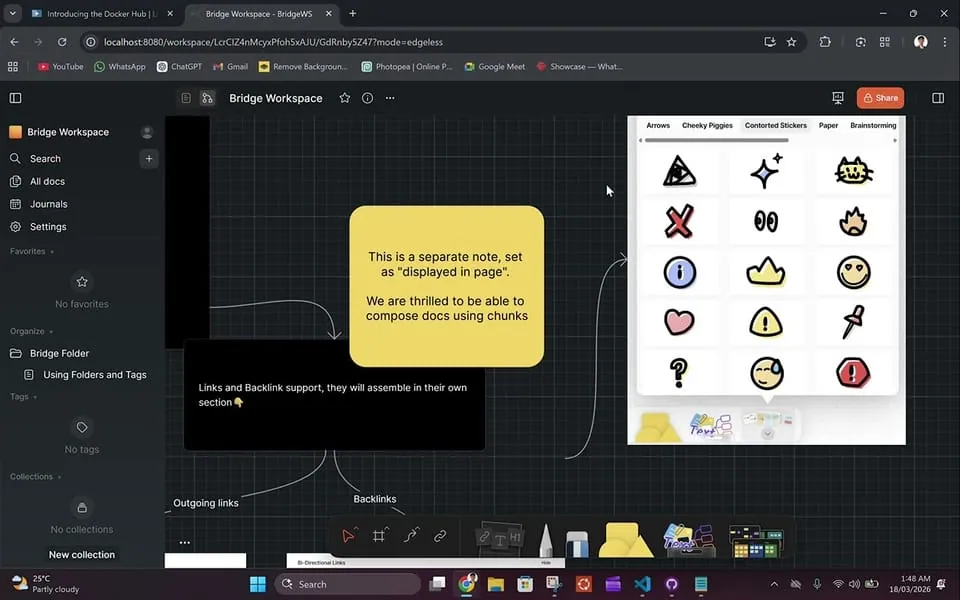Open the ChatGPT bookmark
Screen dimensions: 960x600
[x=179, y=67]
